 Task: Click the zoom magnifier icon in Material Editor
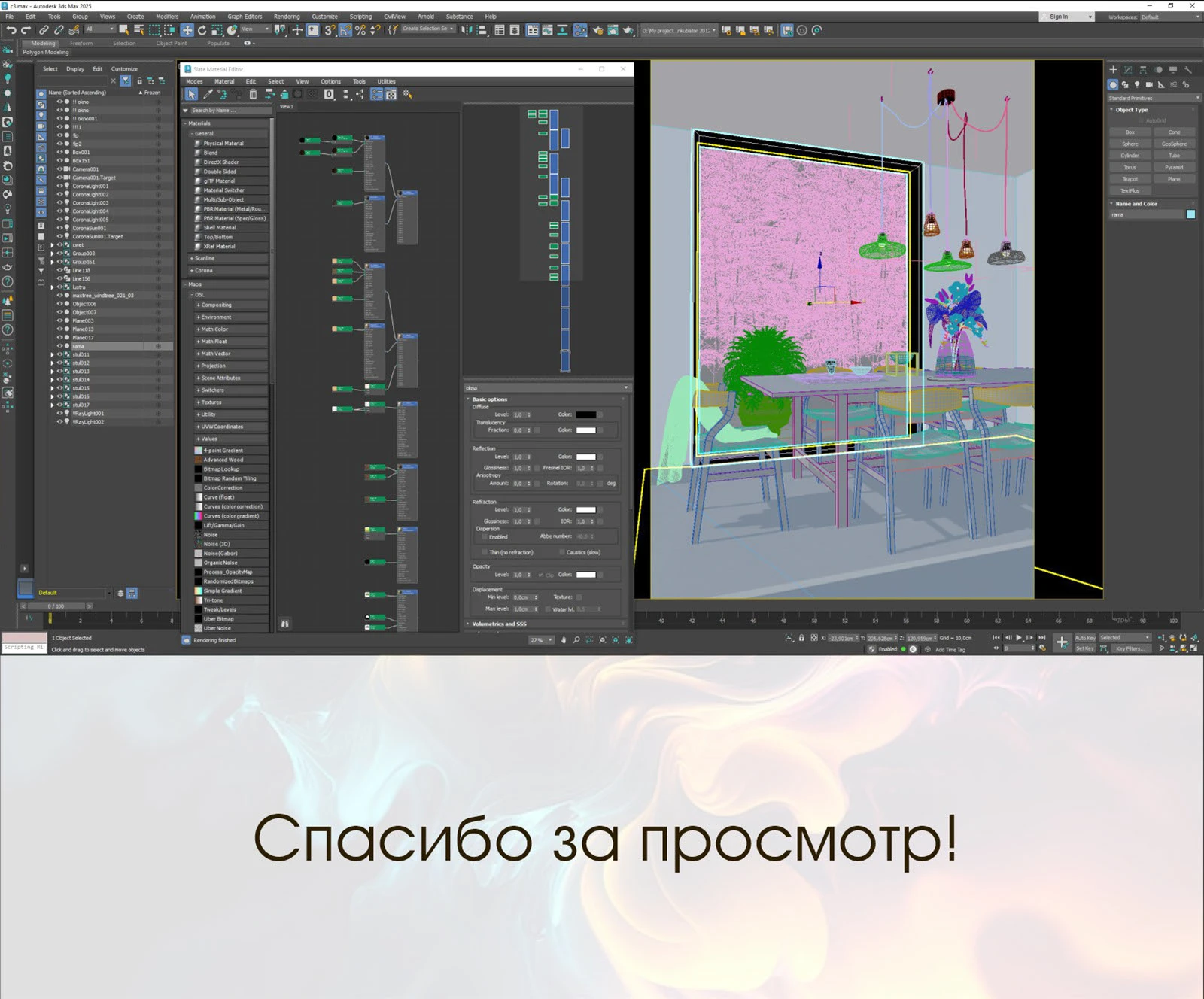[576, 640]
